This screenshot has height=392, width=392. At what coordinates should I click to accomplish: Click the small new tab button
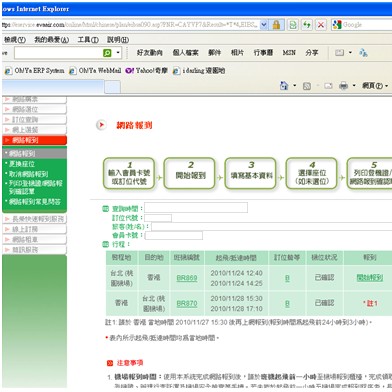click(x=112, y=87)
